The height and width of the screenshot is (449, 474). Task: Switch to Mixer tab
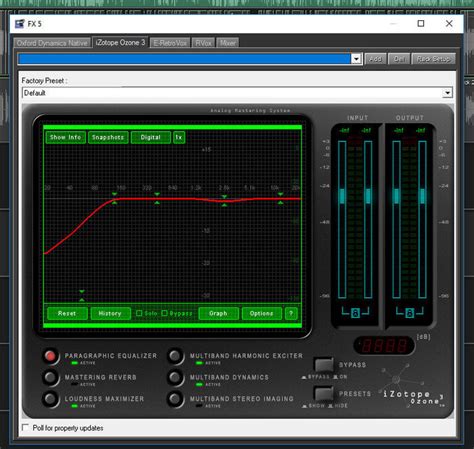pos(228,43)
